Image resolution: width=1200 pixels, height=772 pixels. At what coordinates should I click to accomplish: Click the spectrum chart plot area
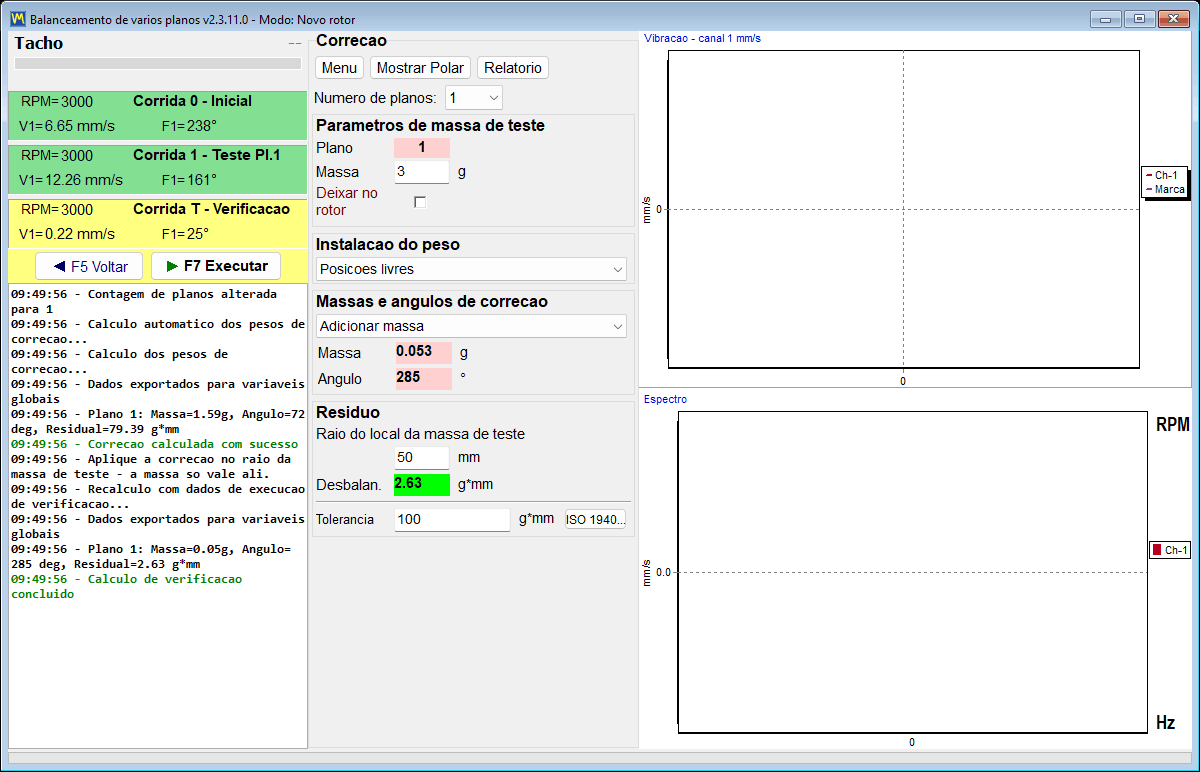[x=911, y=572]
